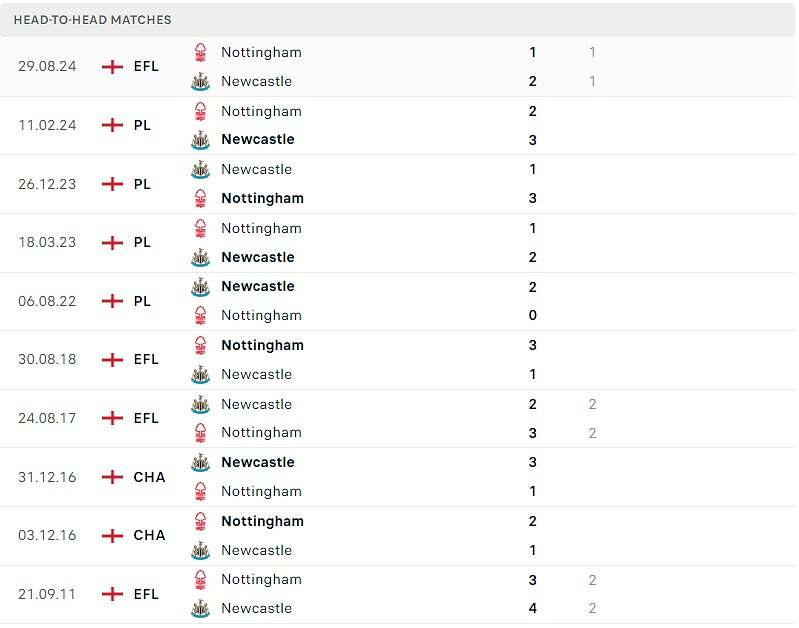Image resolution: width=799 pixels, height=628 pixels.
Task: Click England flag beside the 21.09.11 match
Action: coord(113,594)
